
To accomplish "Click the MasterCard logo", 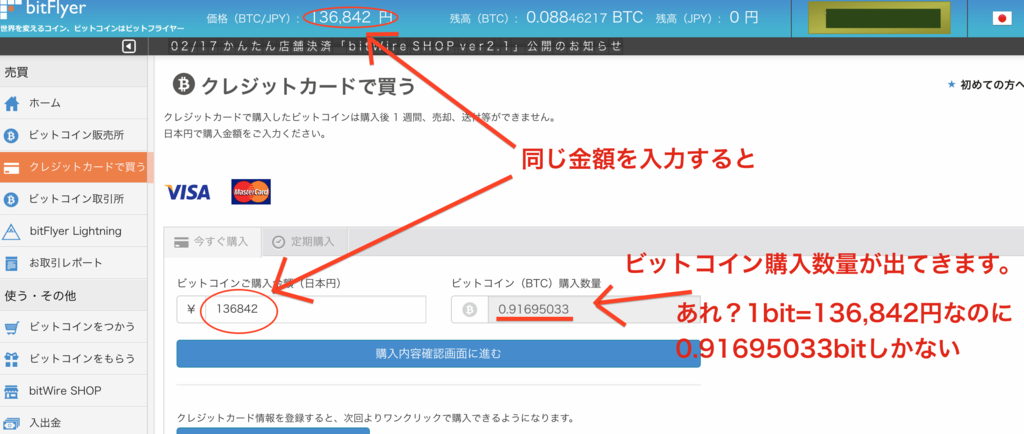I will click(251, 192).
